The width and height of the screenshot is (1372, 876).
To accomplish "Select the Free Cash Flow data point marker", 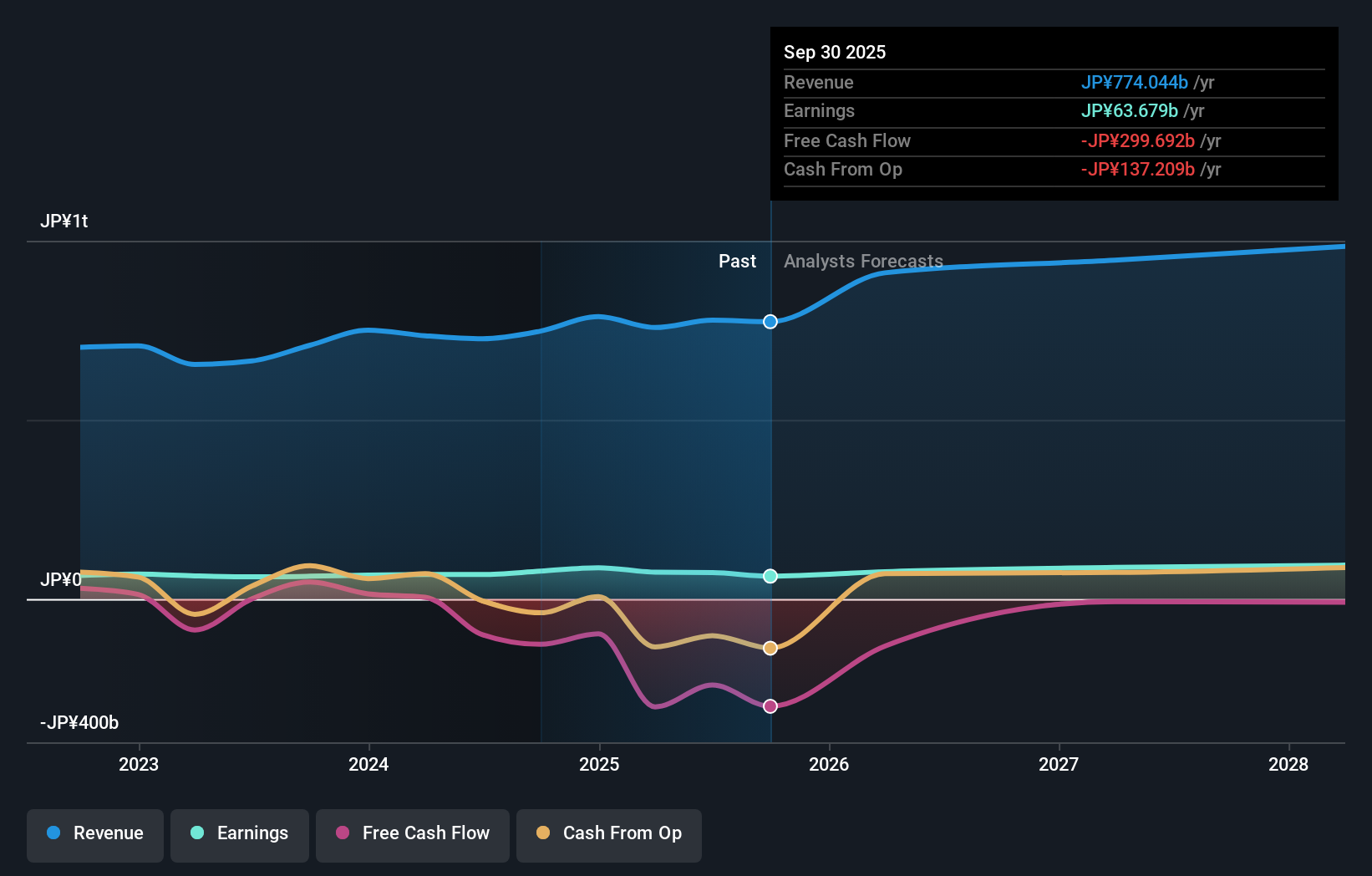I will point(770,706).
